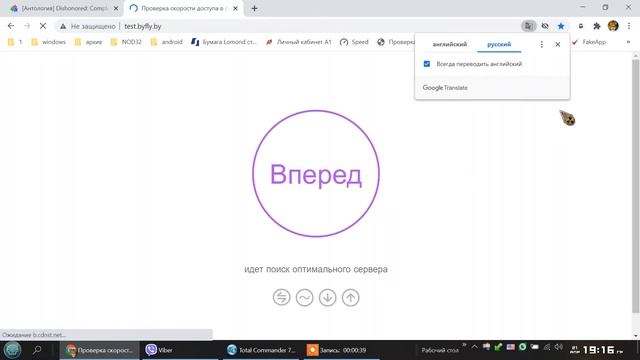The image size is (640, 360).
Task: Click the 'Не защищено' security warning
Action: (x=87, y=26)
